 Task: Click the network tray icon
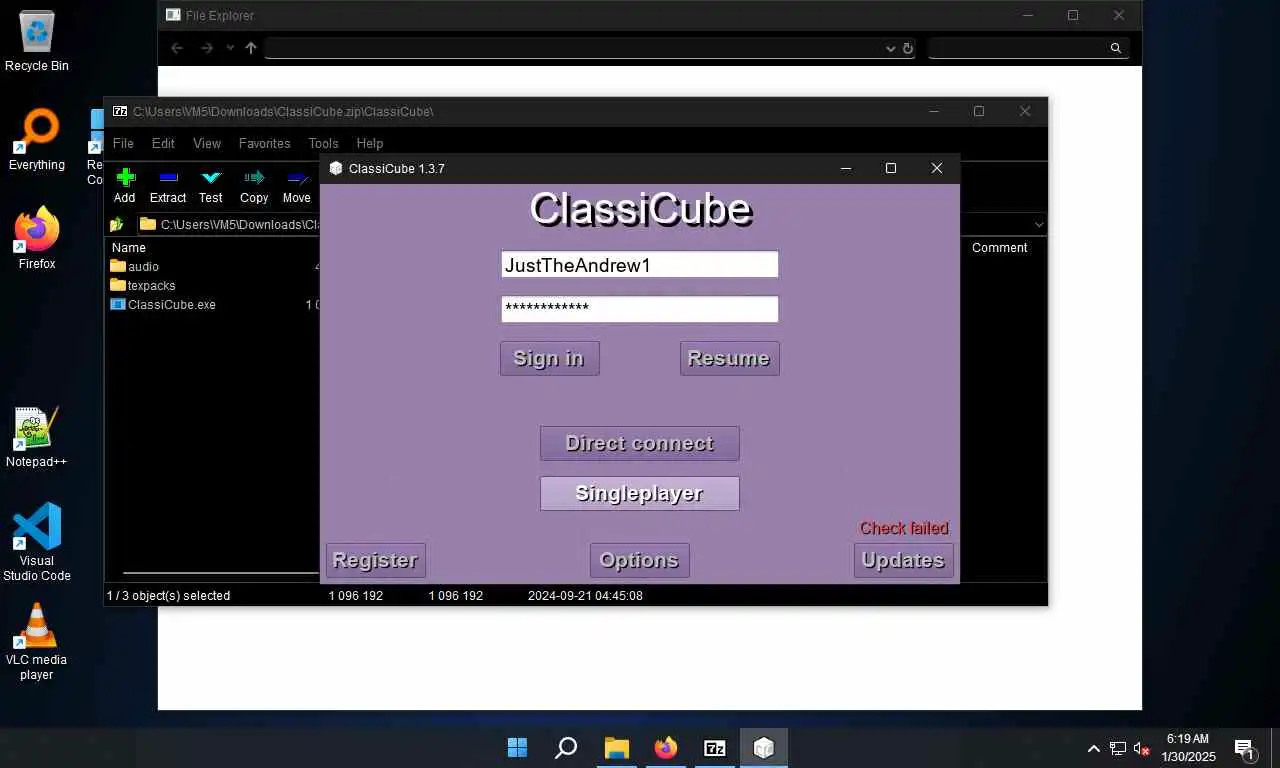click(1118, 748)
